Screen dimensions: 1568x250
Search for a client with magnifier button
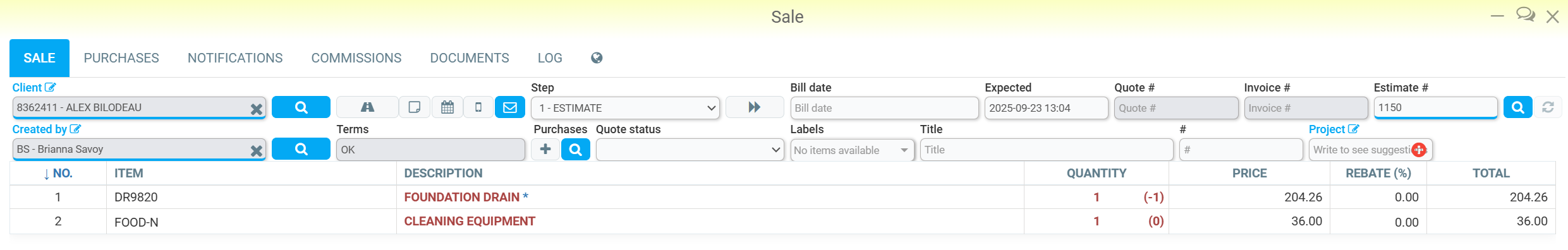[x=301, y=107]
